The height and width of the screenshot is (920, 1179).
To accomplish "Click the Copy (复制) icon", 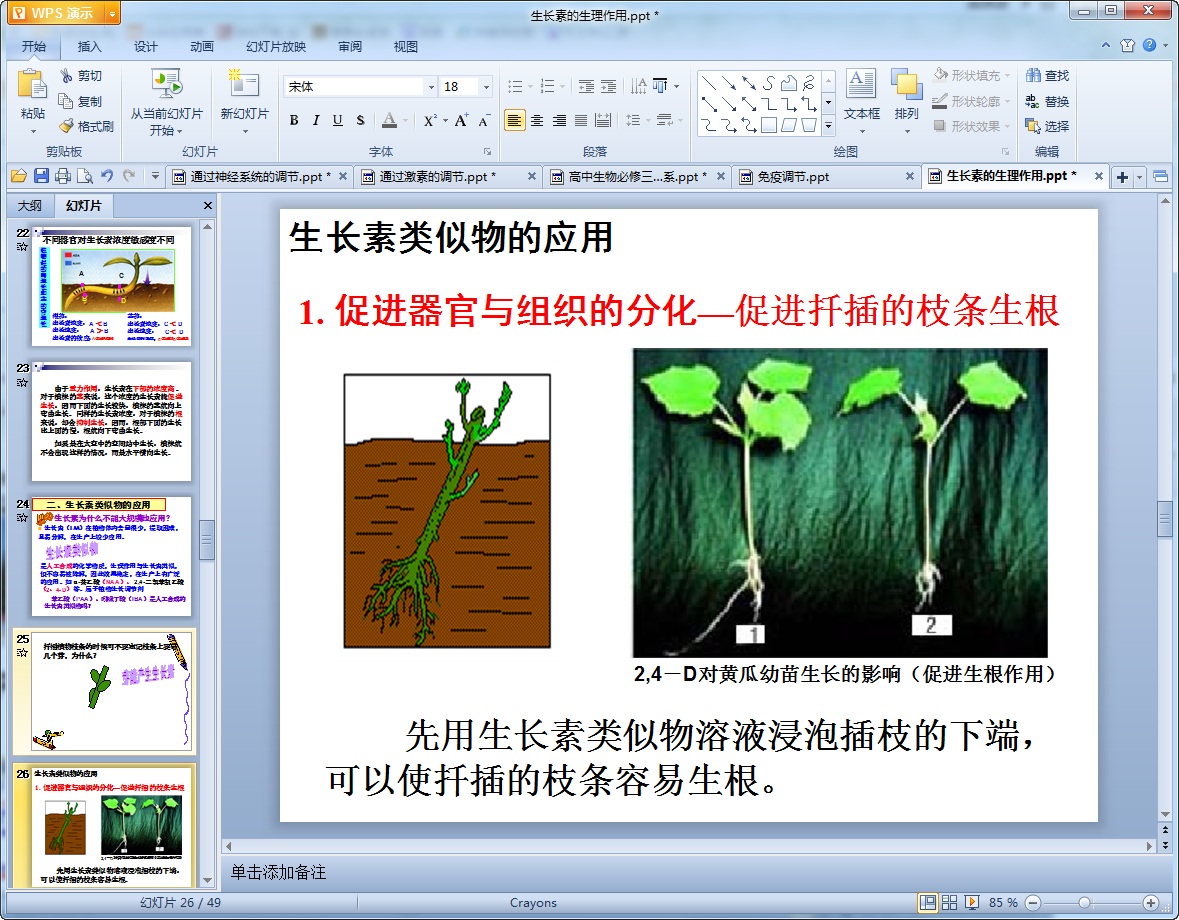I will pyautogui.click(x=66, y=101).
